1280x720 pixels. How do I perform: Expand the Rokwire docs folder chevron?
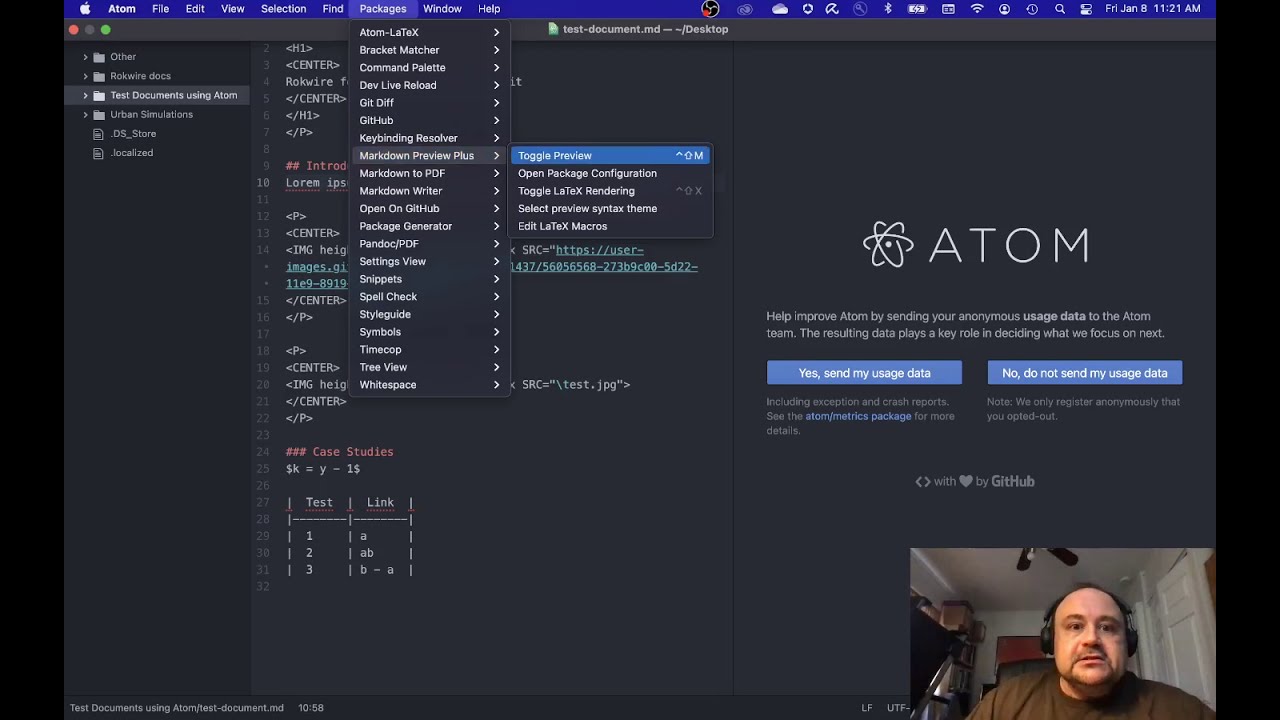pos(85,76)
